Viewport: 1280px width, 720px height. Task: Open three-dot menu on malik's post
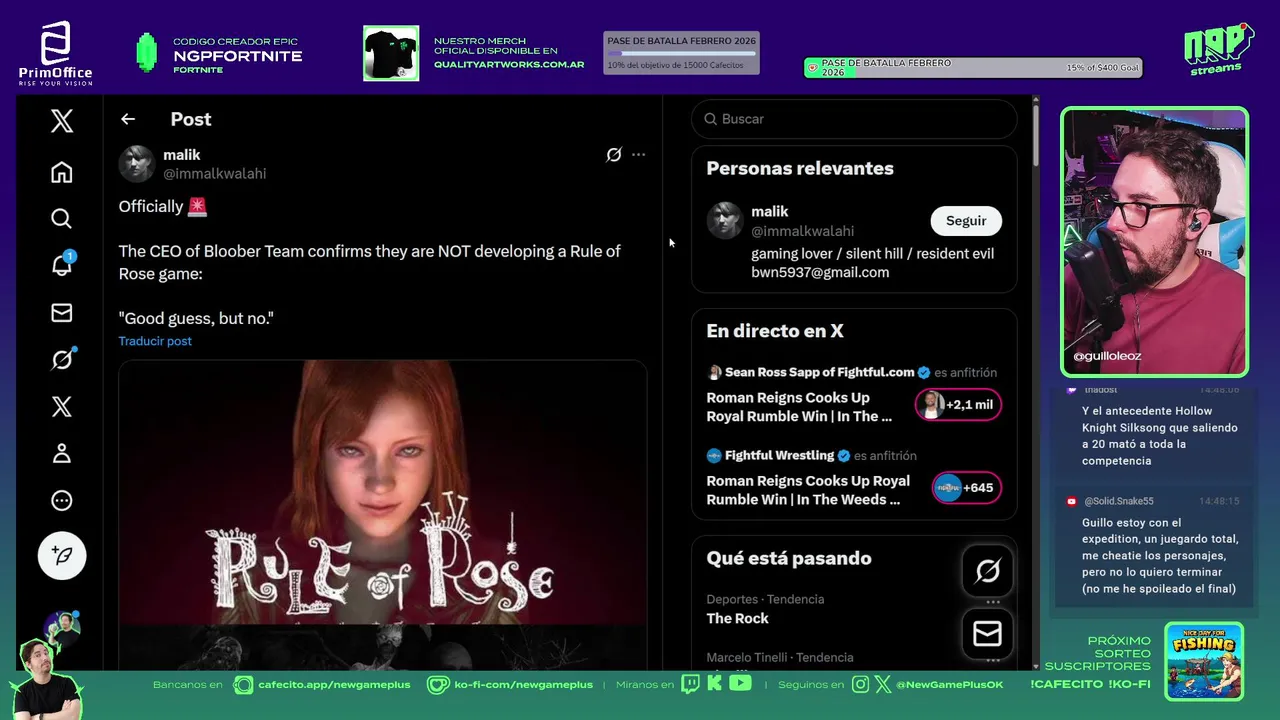pos(638,154)
